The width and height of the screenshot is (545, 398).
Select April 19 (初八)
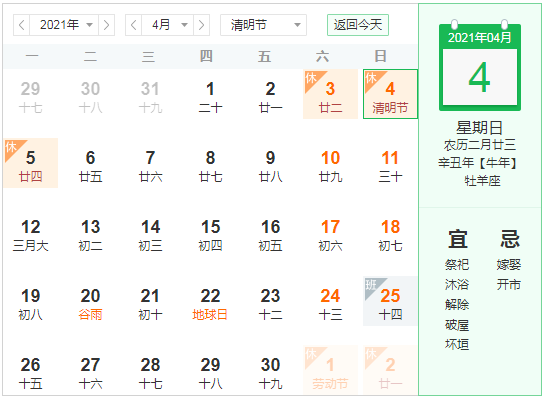pos(31,301)
